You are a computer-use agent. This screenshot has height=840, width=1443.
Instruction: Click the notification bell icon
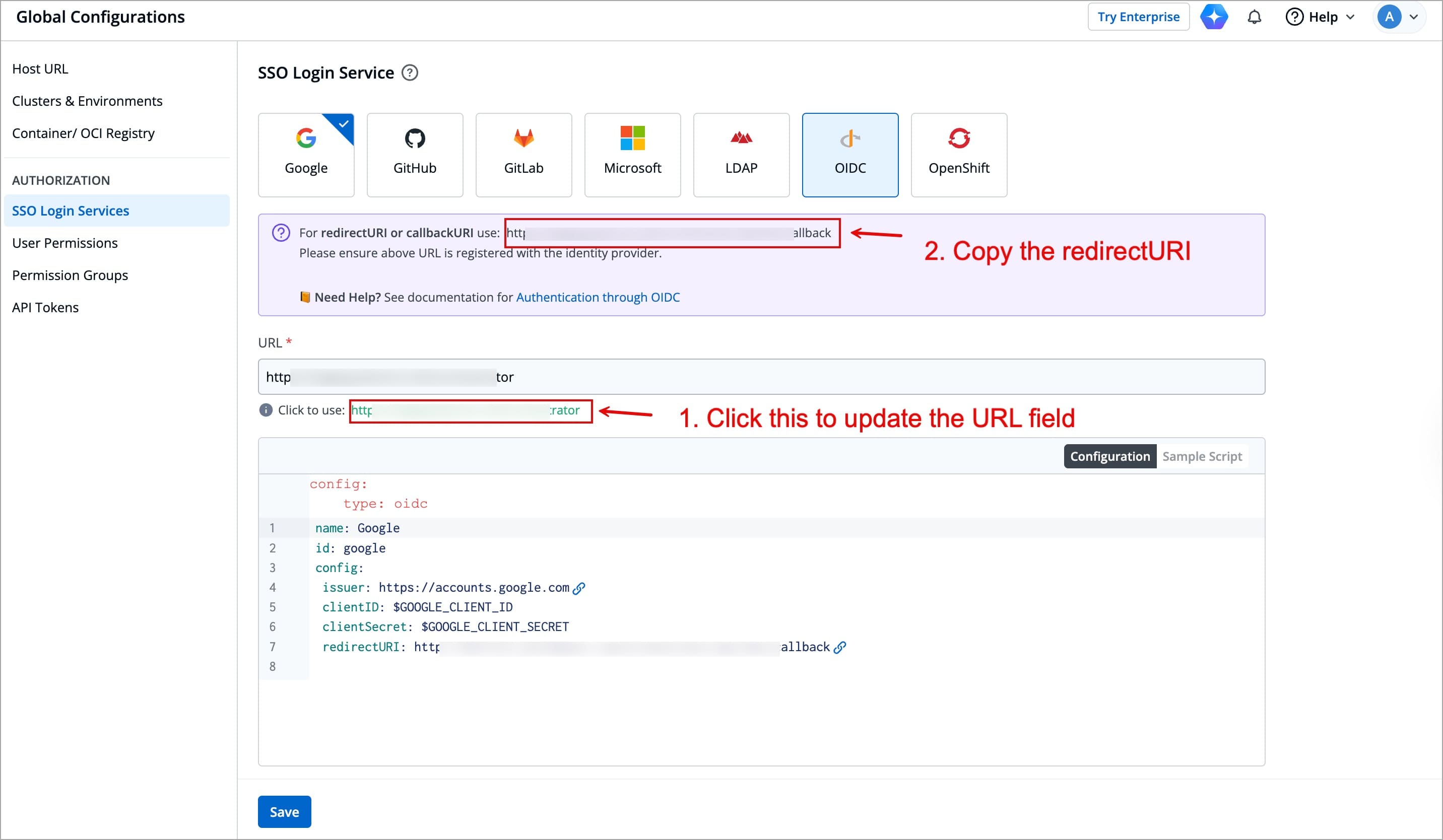pos(1254,17)
